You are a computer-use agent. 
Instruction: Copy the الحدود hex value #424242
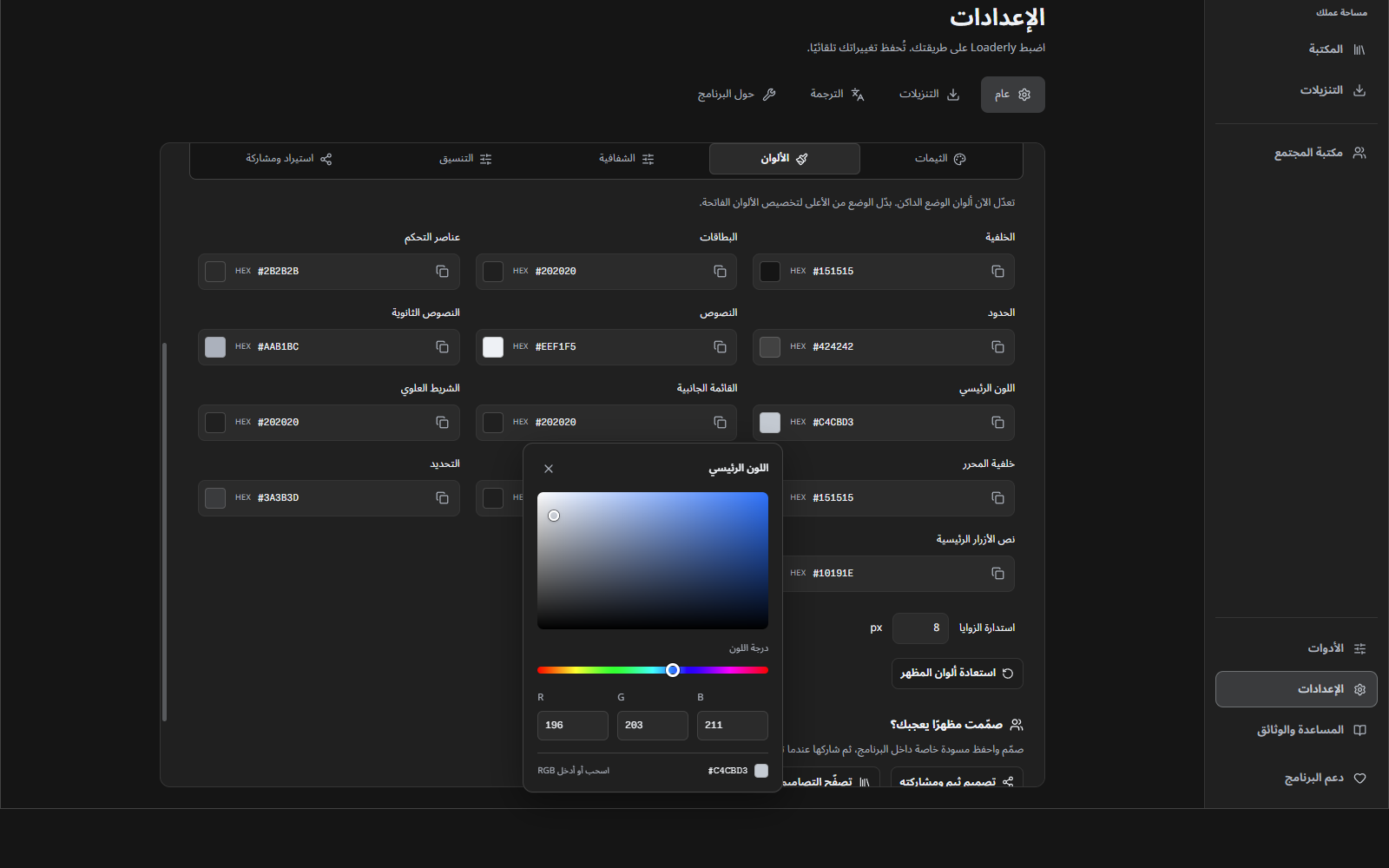(997, 347)
